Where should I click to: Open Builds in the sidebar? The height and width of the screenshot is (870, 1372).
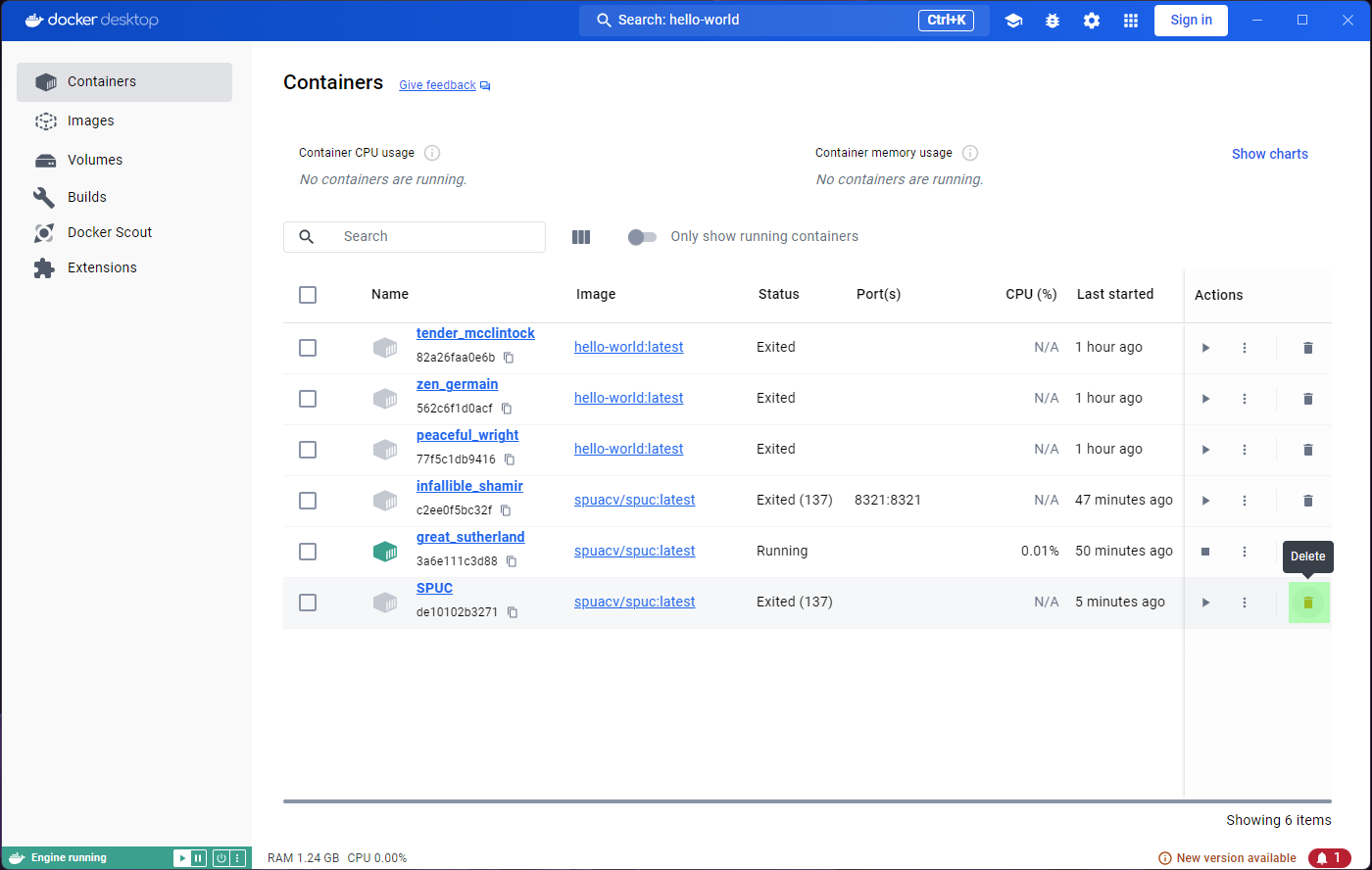tap(124, 197)
